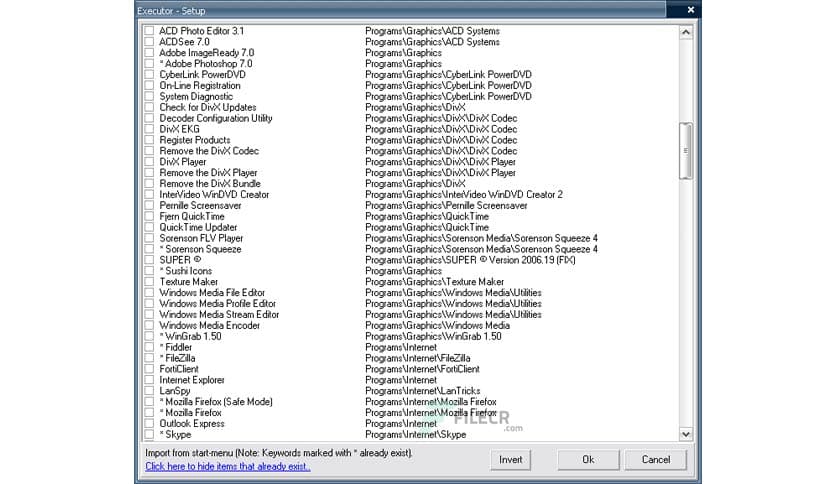Click the Windows Media File Editor entry
836x484 pixels.
(x=212, y=293)
